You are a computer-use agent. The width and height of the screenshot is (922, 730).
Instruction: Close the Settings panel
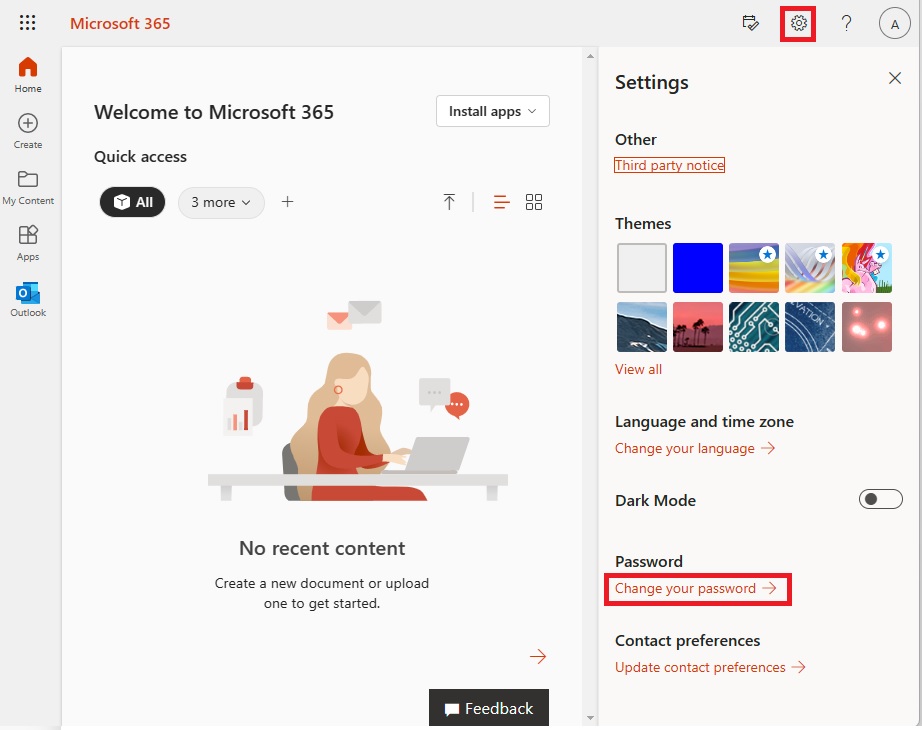[x=894, y=78]
